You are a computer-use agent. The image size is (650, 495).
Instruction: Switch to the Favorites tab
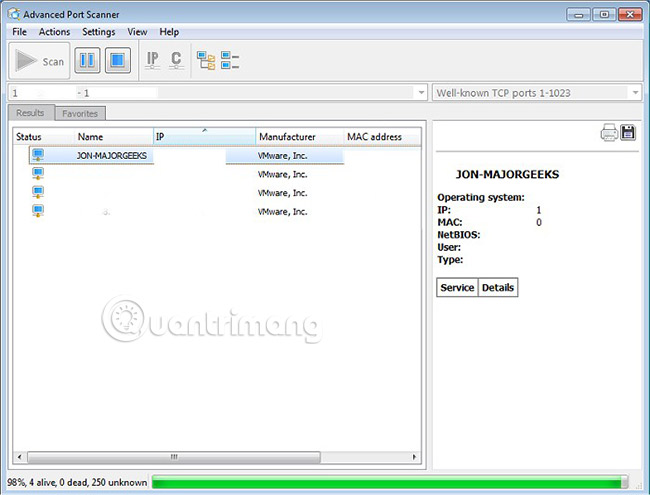[80, 114]
